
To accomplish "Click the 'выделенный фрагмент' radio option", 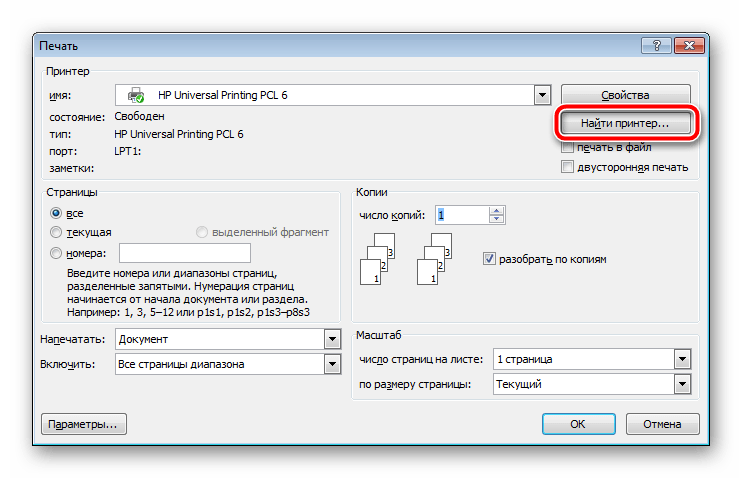I will pyautogui.click(x=202, y=232).
